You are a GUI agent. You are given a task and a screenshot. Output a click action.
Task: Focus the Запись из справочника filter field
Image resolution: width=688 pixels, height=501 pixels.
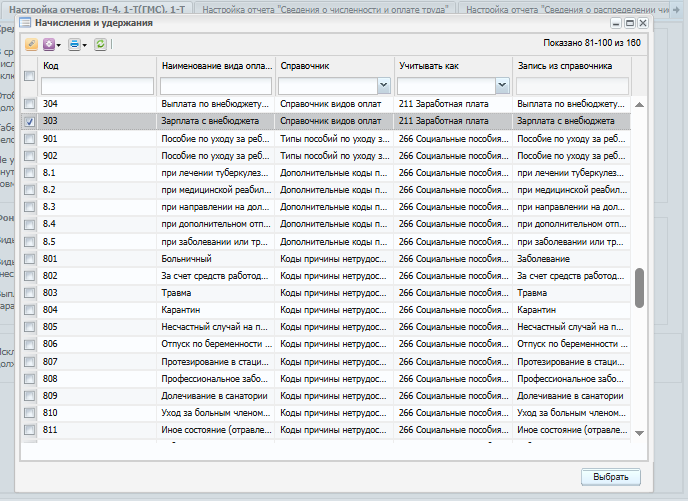point(572,86)
